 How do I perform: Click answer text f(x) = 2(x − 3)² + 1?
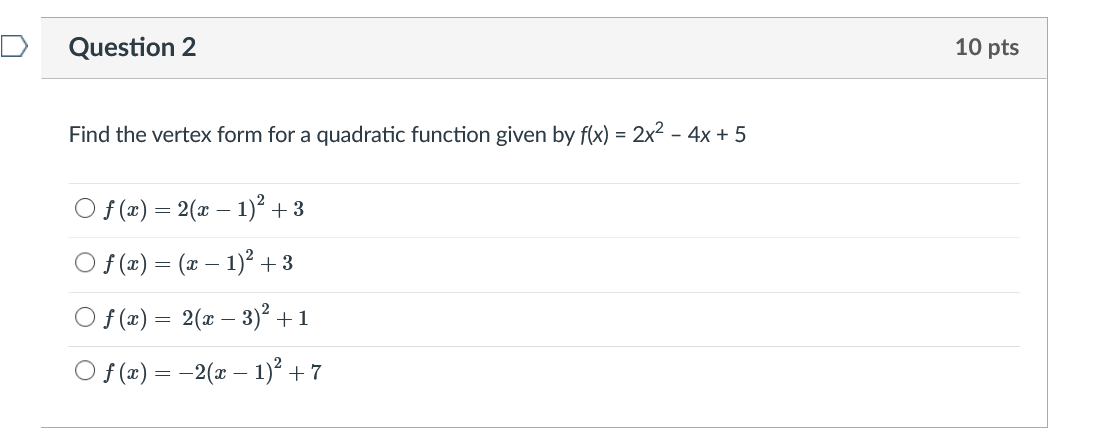point(206,318)
